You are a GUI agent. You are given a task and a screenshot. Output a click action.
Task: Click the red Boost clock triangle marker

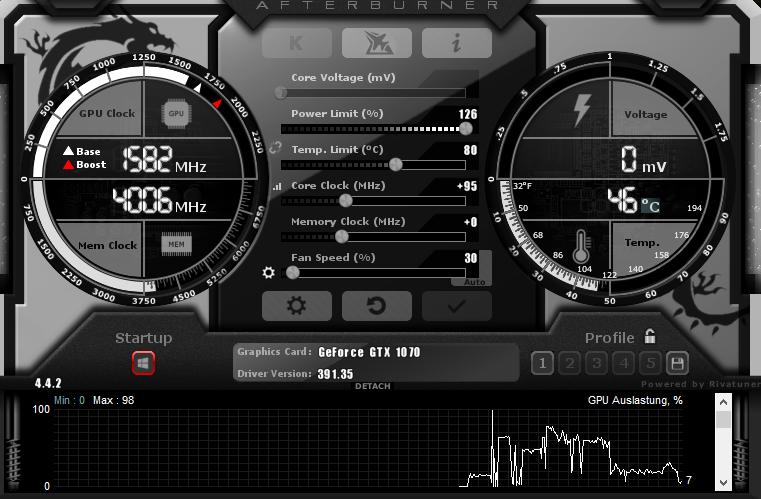(x=217, y=103)
